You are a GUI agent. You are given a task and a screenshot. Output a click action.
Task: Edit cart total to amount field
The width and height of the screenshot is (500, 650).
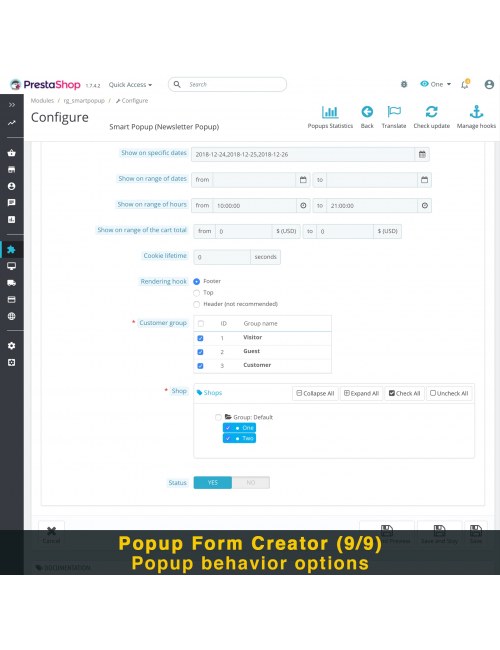coord(345,231)
